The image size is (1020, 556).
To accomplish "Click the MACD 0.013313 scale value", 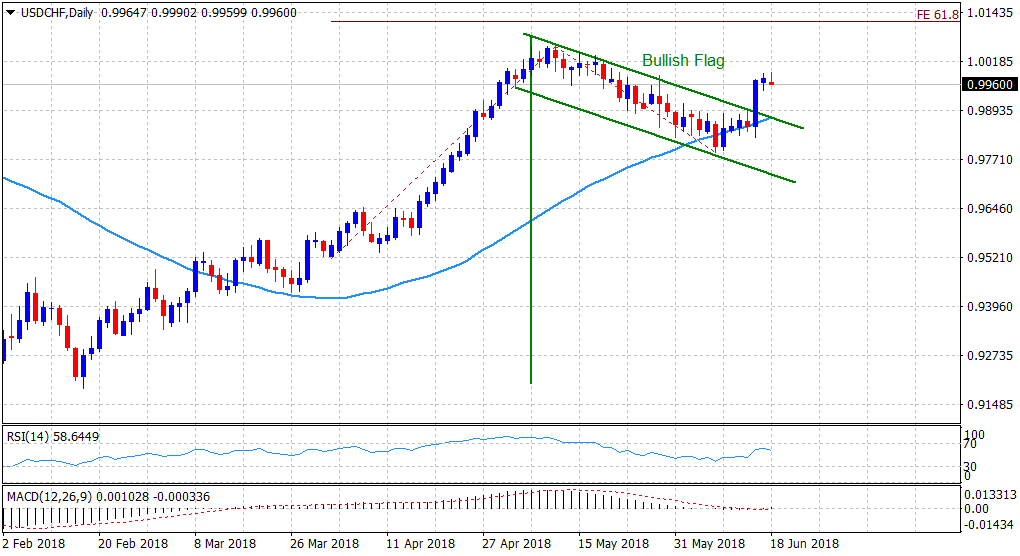I will click(990, 494).
